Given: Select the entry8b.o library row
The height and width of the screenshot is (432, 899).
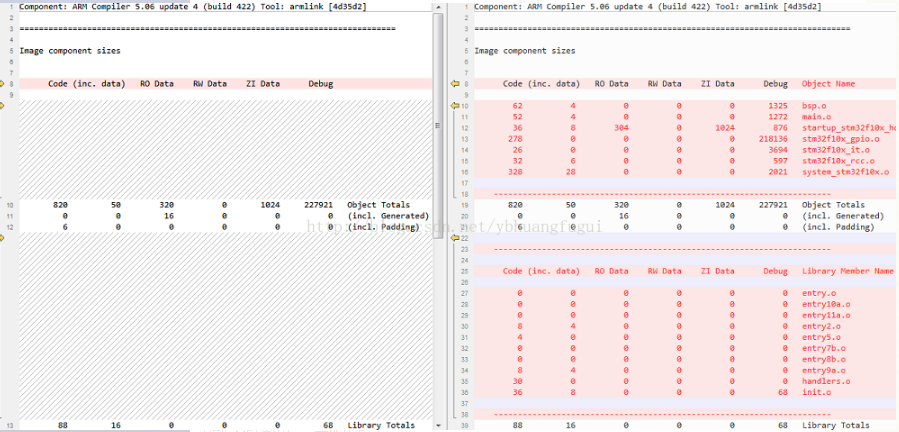Looking at the screenshot, I should coord(685,360).
